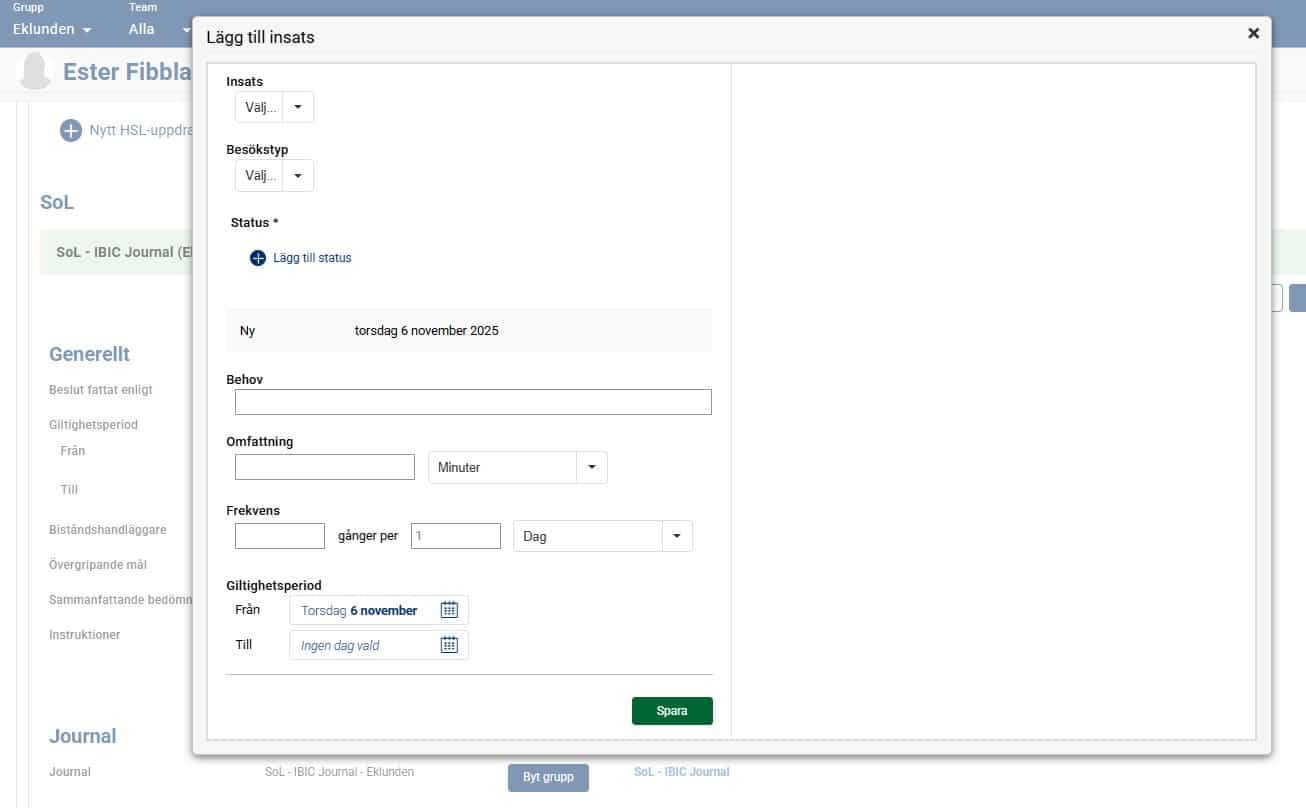Click the gånger per interval field

click(x=455, y=536)
